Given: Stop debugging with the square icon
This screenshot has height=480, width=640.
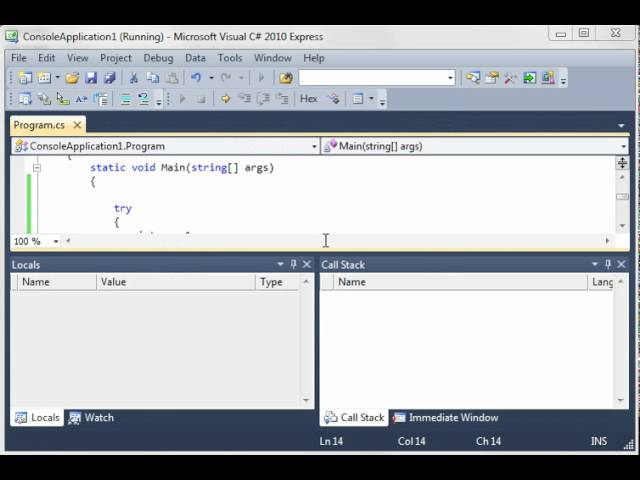Looking at the screenshot, I should pos(201,99).
